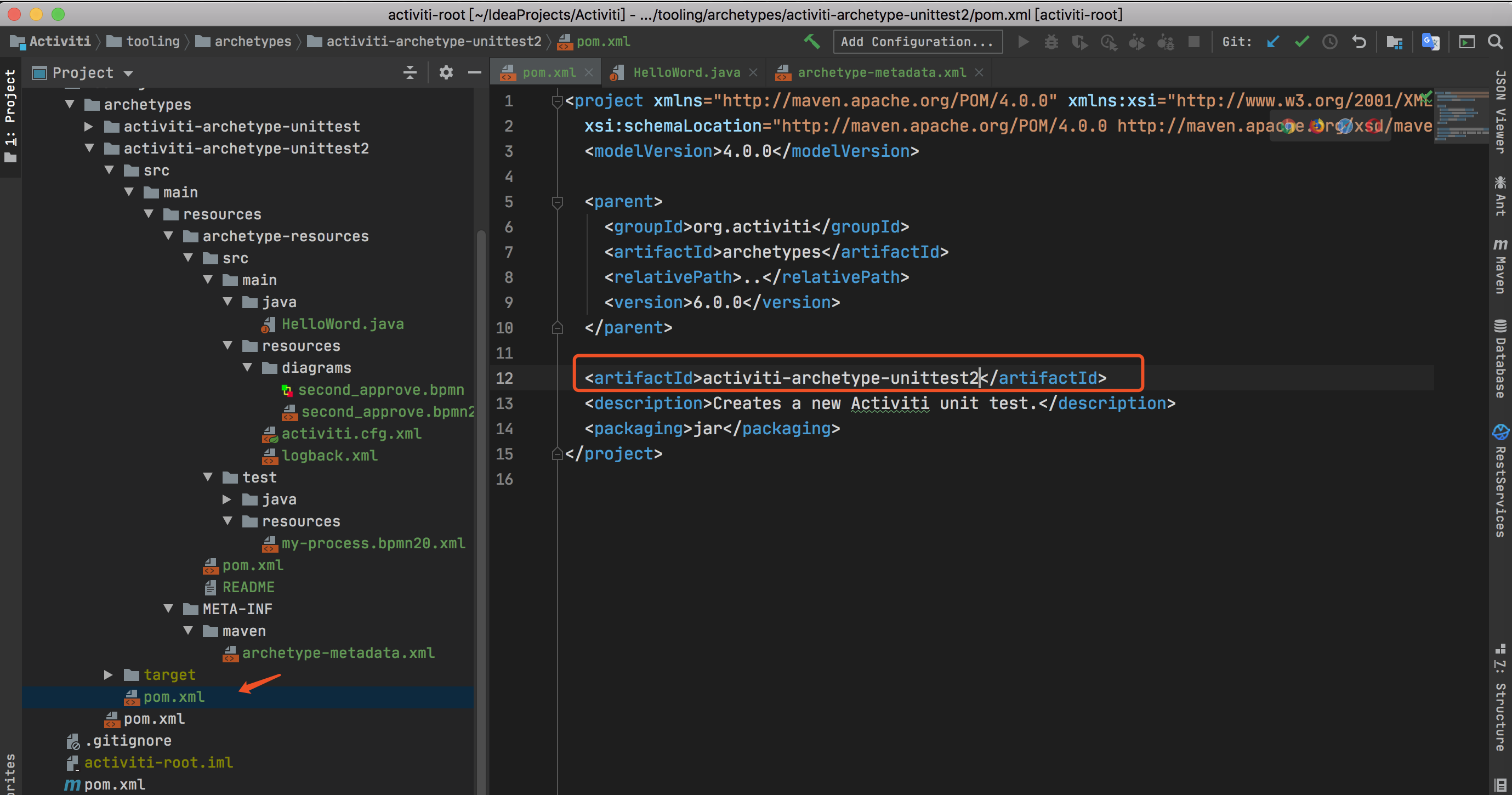The image size is (1512, 795).
Task: Switch to the HelloWord.java tab
Action: 686,72
